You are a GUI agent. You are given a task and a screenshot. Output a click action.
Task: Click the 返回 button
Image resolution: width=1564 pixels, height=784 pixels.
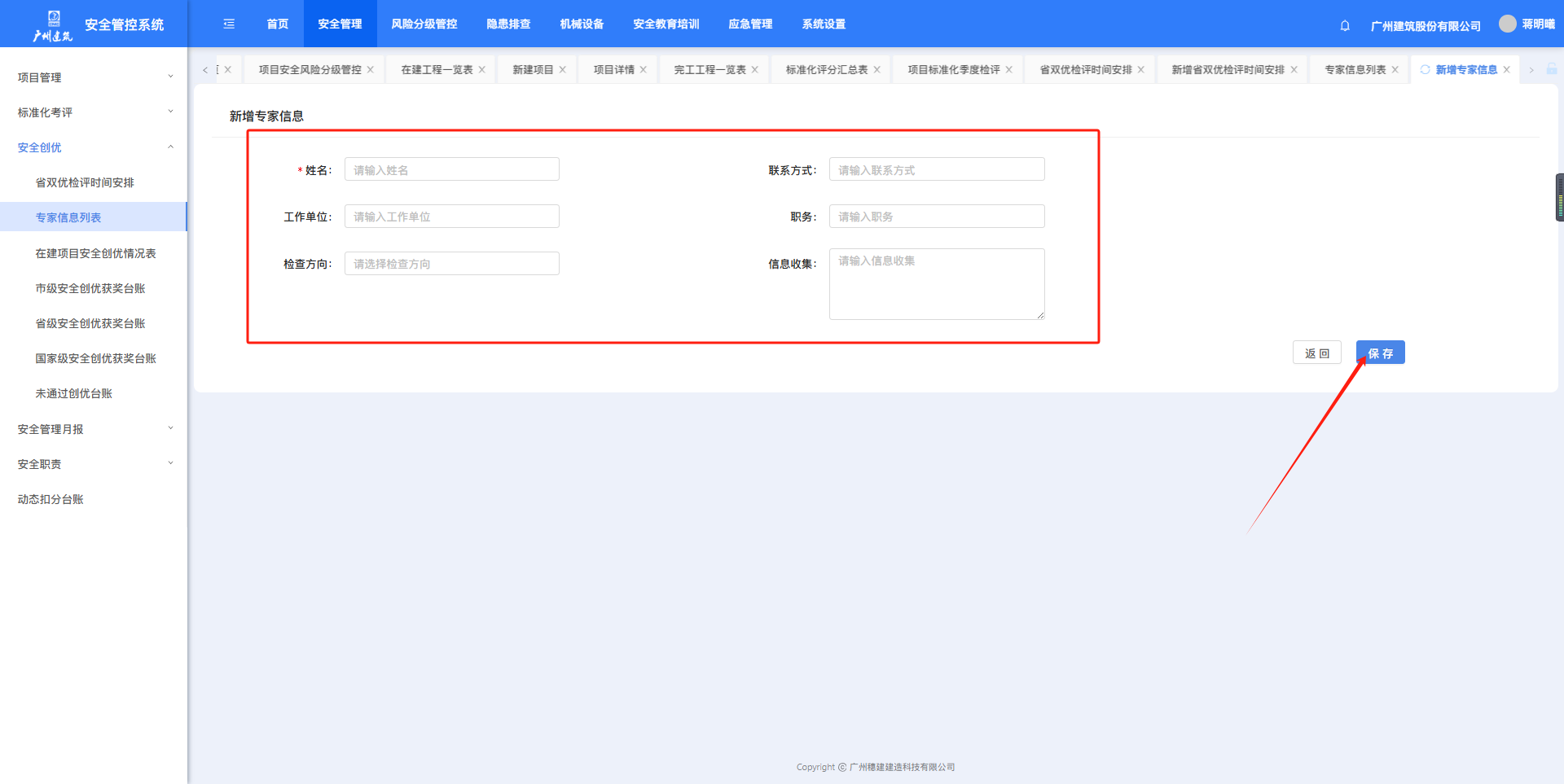click(1316, 353)
